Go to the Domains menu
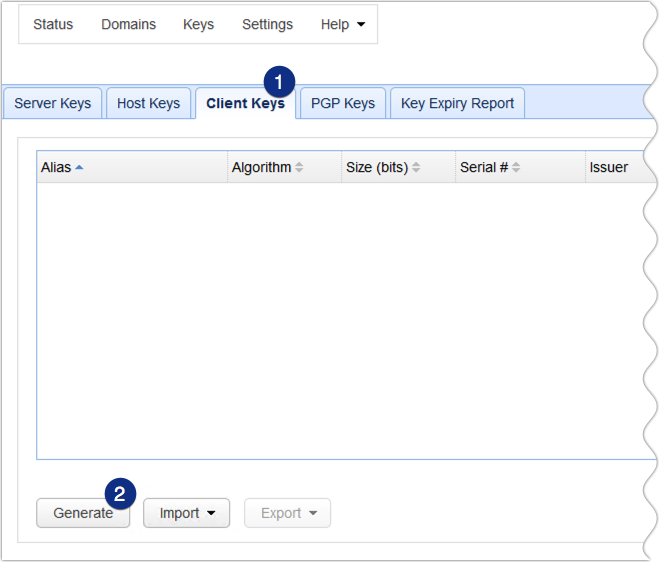The height and width of the screenshot is (562, 659). coord(128,25)
